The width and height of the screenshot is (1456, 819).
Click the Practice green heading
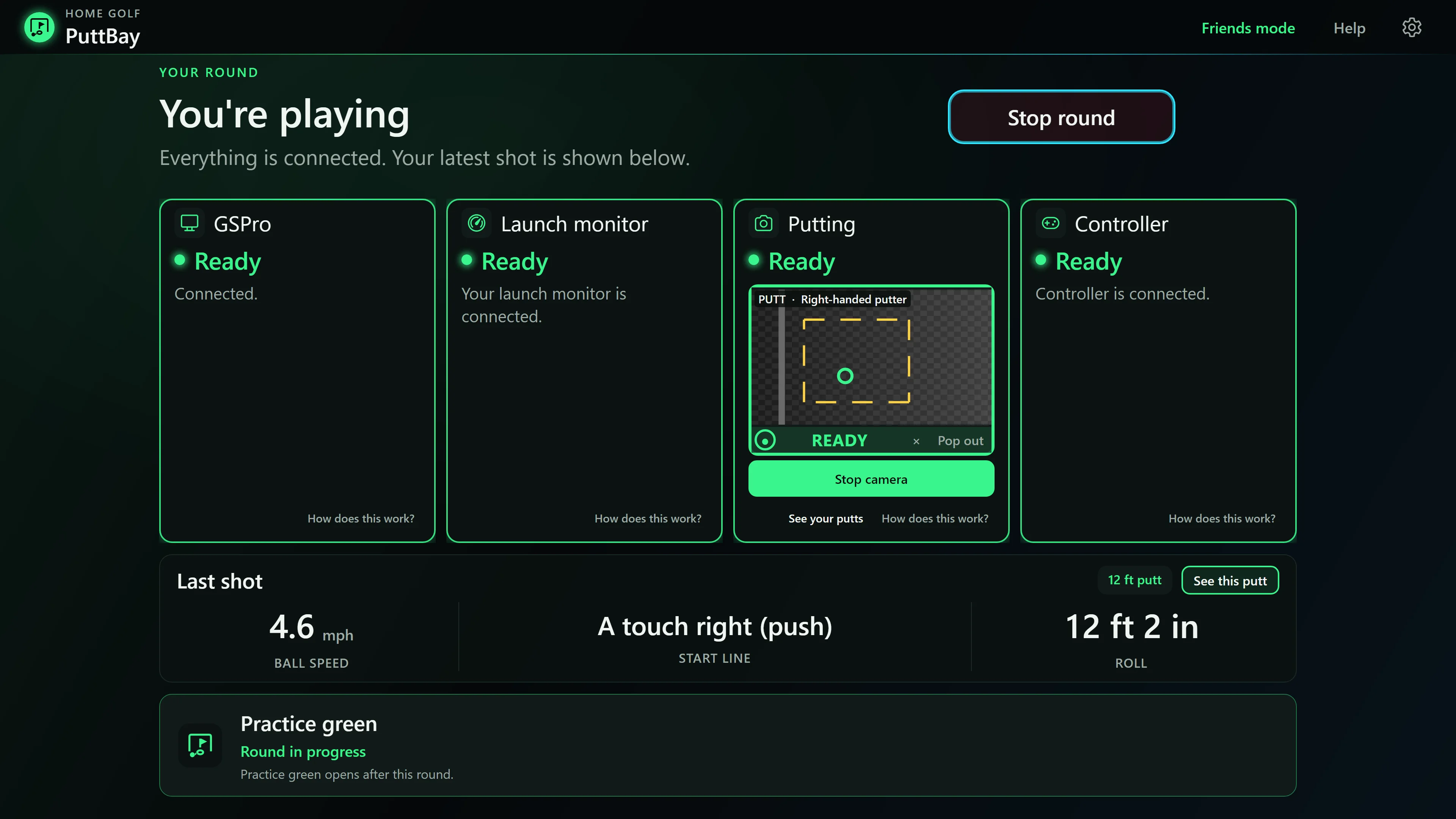tap(309, 724)
